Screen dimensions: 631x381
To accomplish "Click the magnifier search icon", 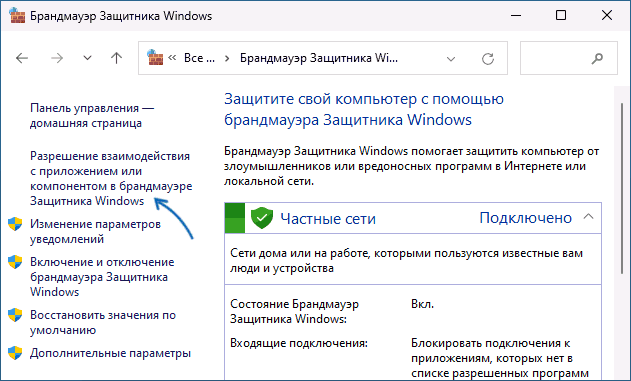I will pyautogui.click(x=597, y=59).
